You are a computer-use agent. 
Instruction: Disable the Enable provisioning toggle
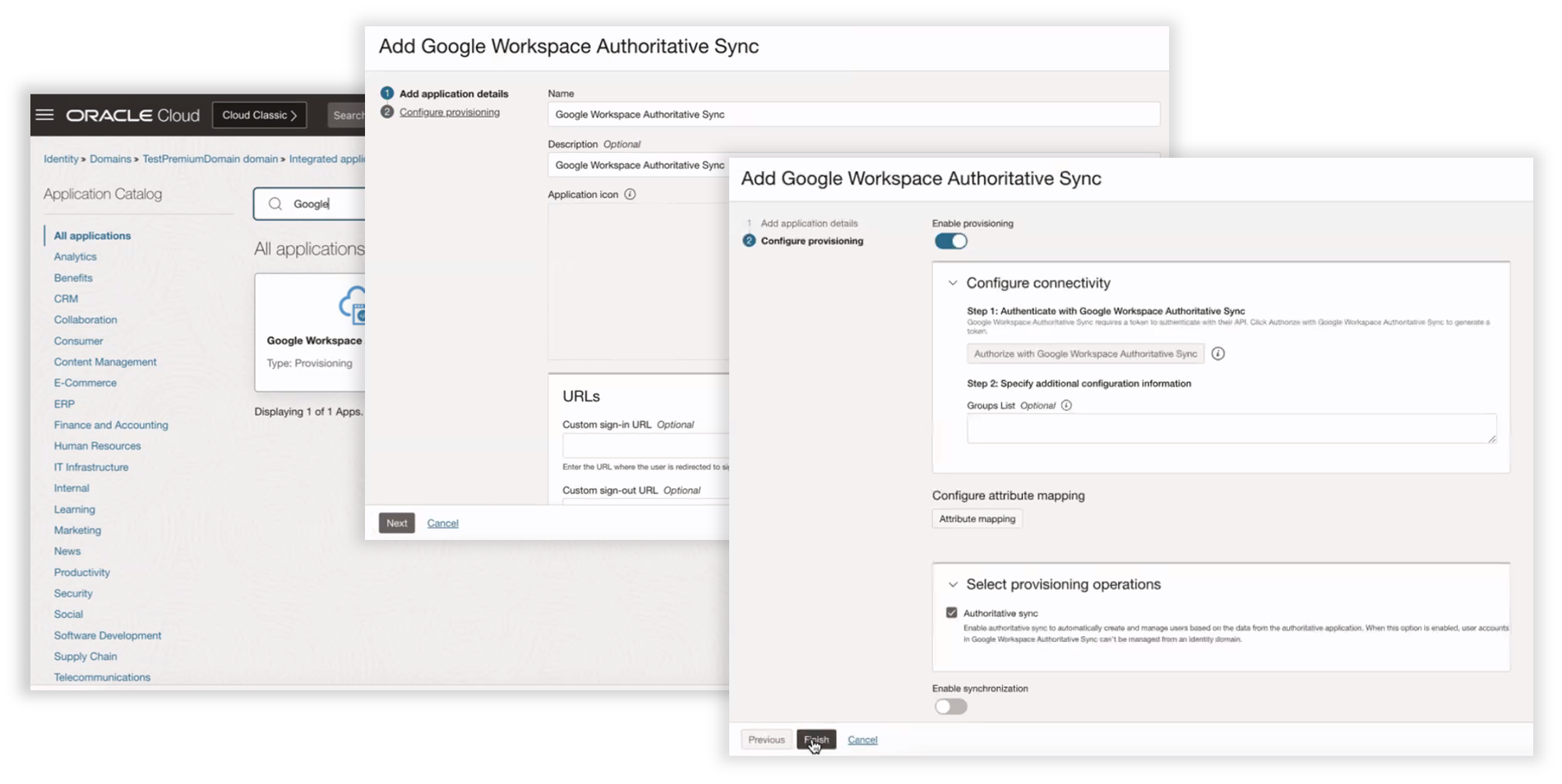(950, 241)
